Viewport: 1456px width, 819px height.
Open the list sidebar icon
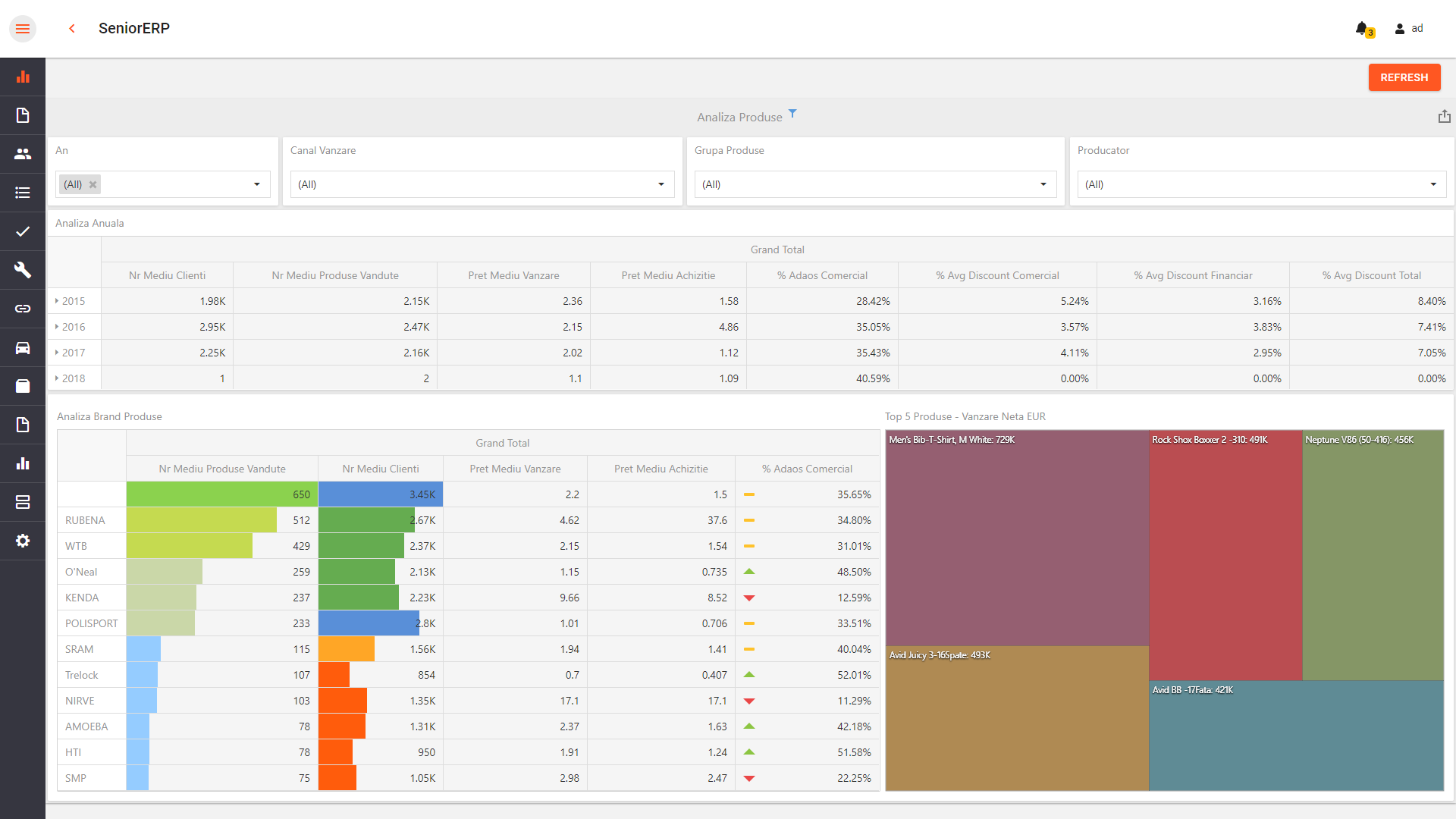(23, 193)
